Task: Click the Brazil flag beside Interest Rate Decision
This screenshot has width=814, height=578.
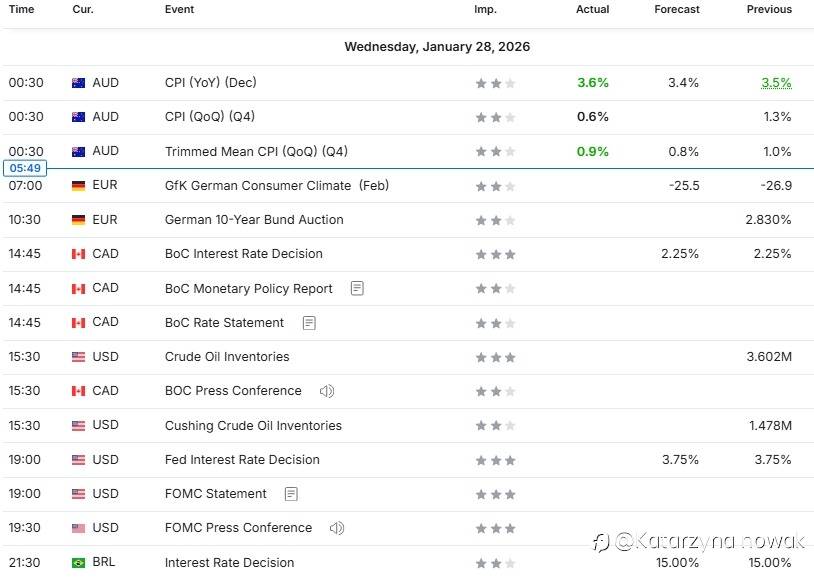Action: [x=78, y=563]
